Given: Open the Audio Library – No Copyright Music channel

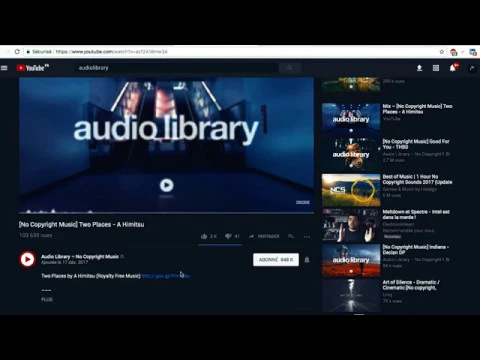Looking at the screenshot, I should point(80,256).
